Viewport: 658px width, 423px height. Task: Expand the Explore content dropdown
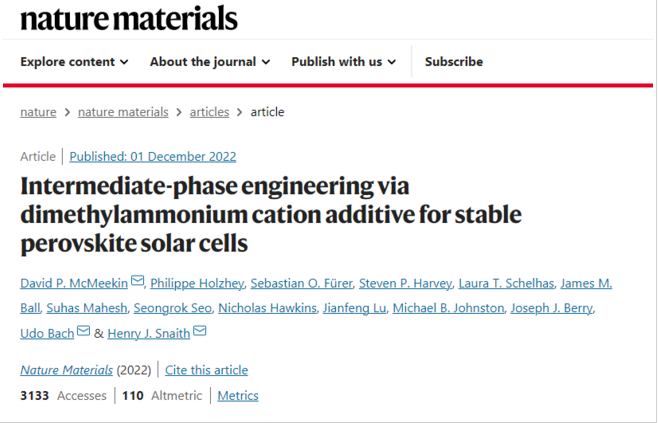[x=74, y=62]
